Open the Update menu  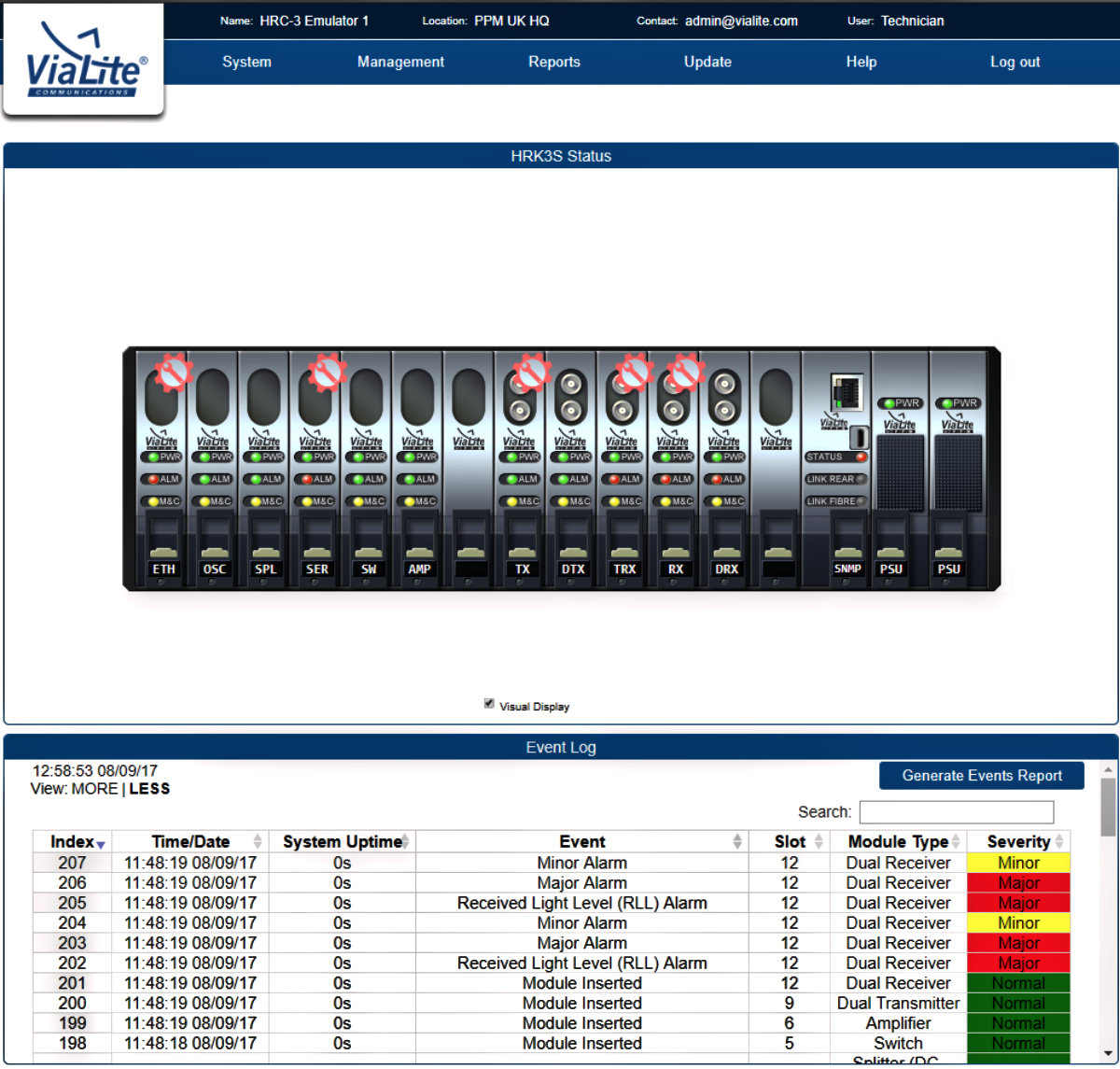(x=707, y=62)
